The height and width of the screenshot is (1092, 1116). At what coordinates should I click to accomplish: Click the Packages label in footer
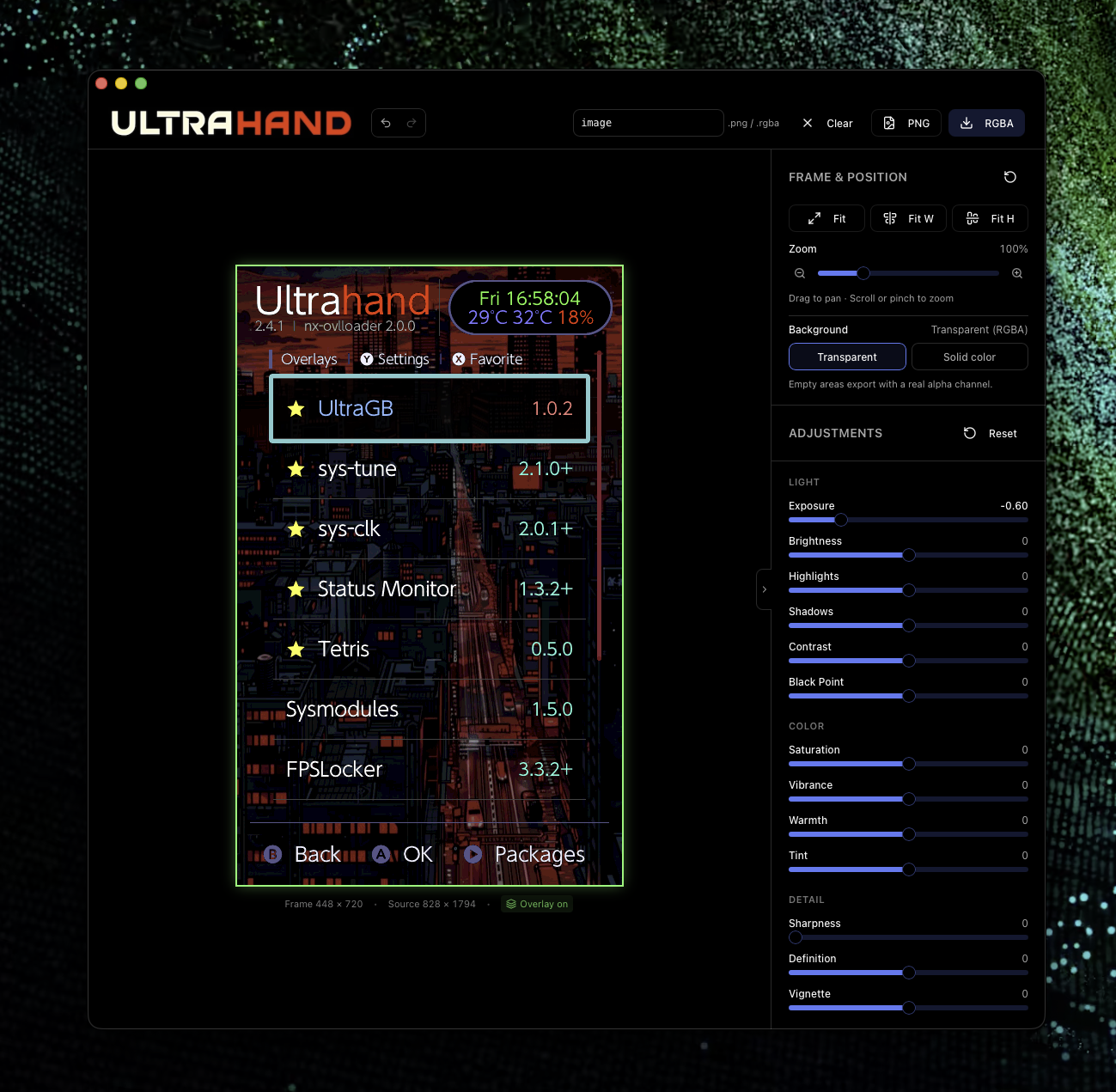(x=540, y=855)
